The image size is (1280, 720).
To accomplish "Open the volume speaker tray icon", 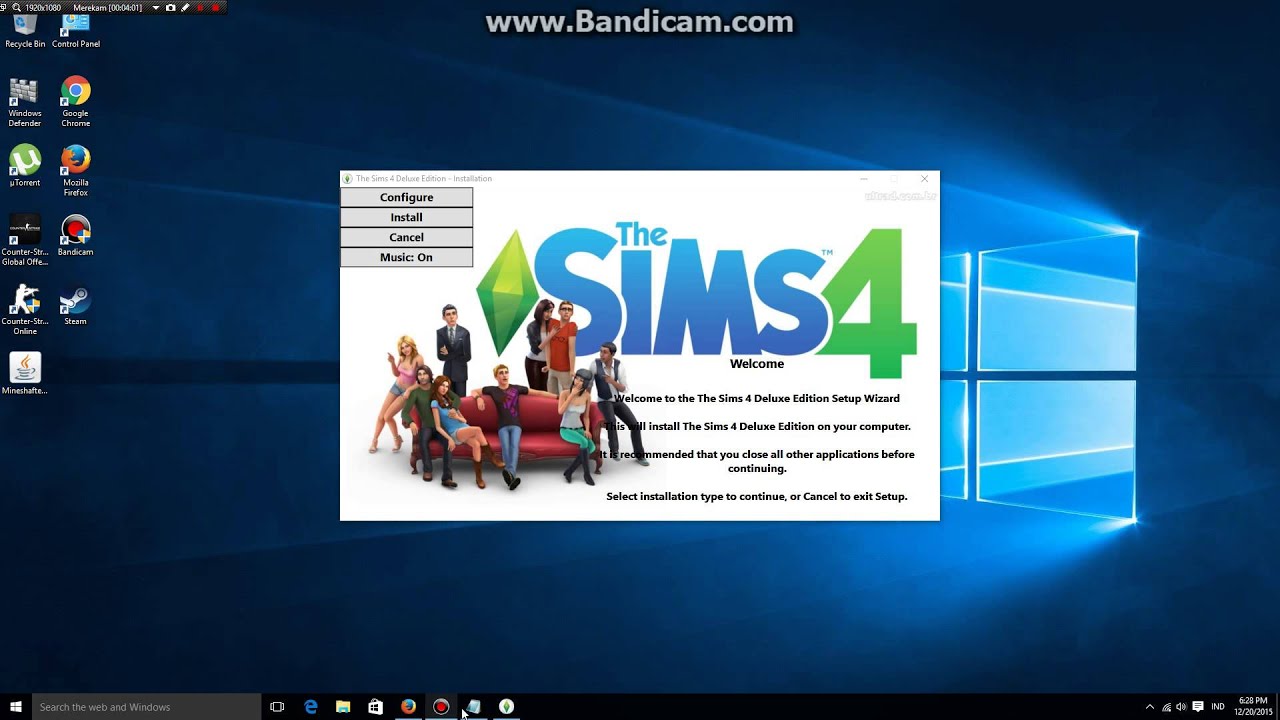I will [1182, 707].
